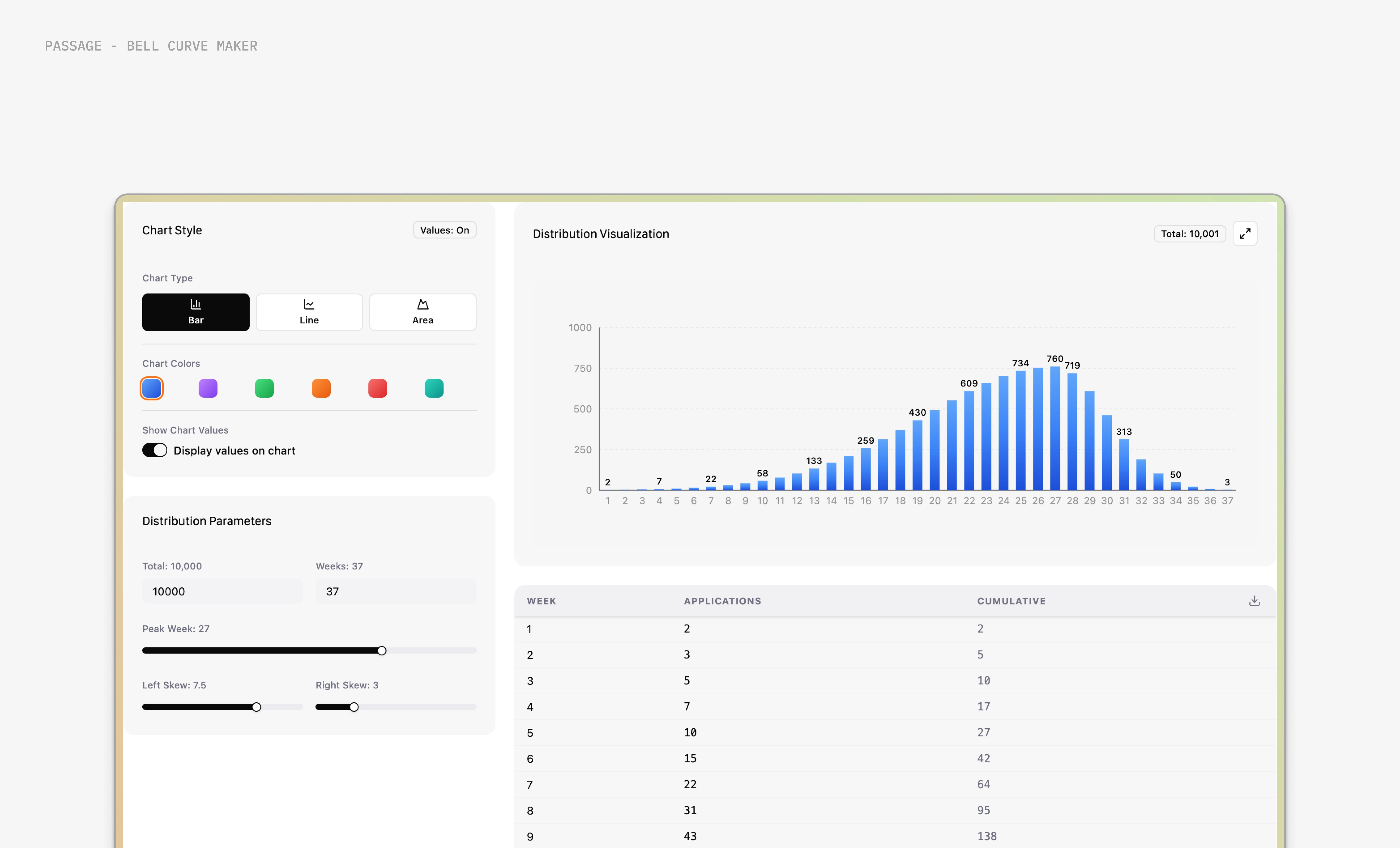Click the Peak Week slider handle

[382, 650]
